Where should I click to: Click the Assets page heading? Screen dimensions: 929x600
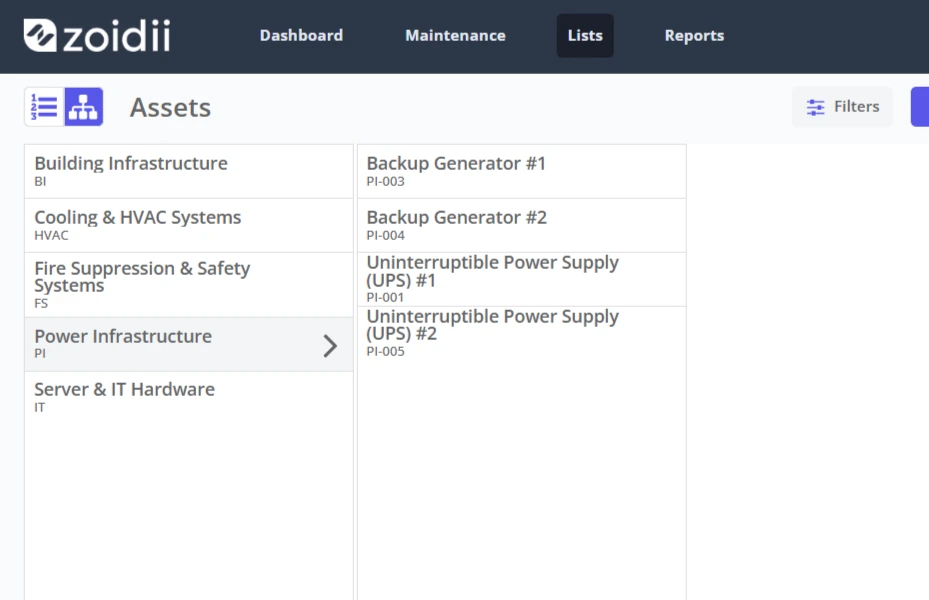click(170, 108)
